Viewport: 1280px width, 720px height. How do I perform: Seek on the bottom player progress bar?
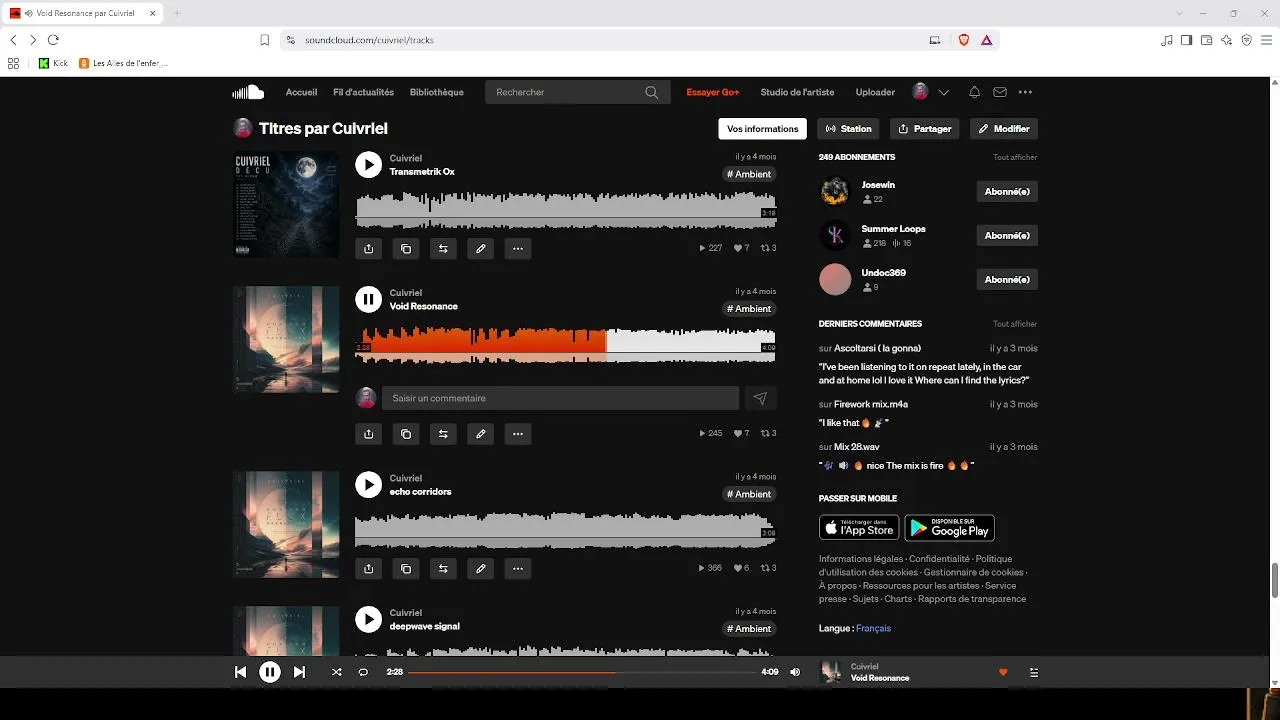[x=582, y=672]
